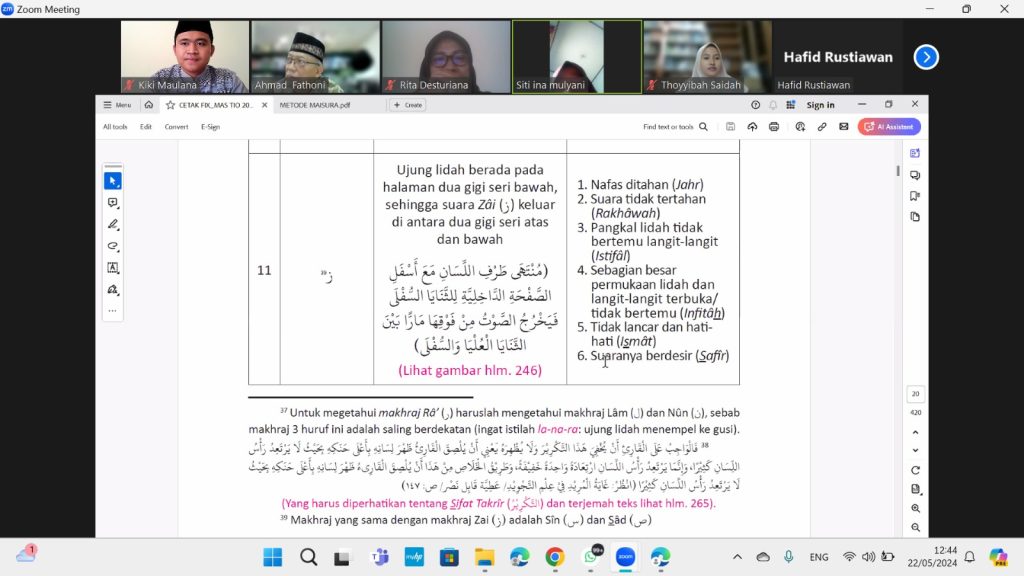Click the Create button
Screen dimensions: 1024x576
[x=408, y=104]
